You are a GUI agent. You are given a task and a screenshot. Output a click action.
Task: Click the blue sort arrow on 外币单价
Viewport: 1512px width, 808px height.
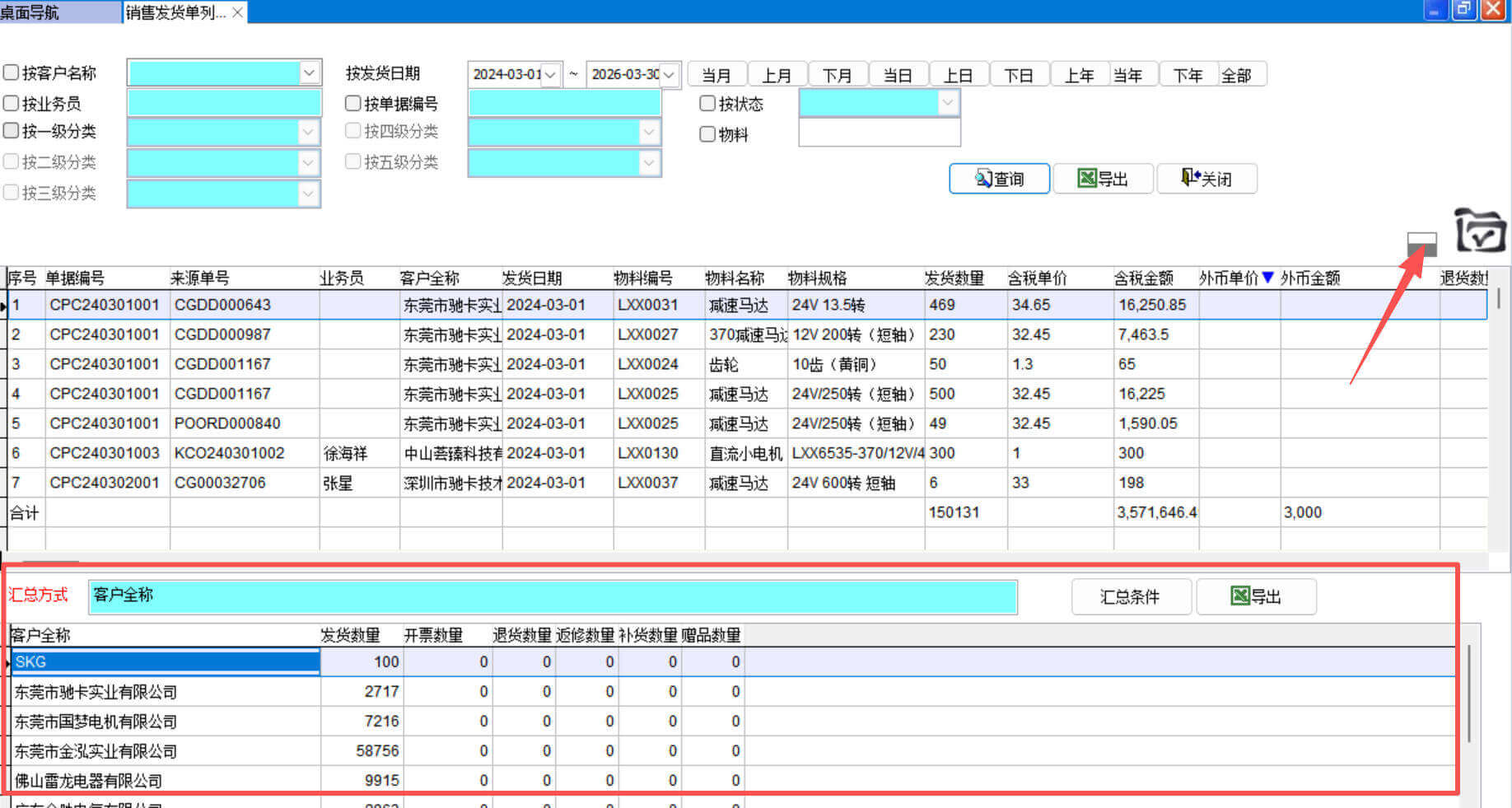(1268, 278)
